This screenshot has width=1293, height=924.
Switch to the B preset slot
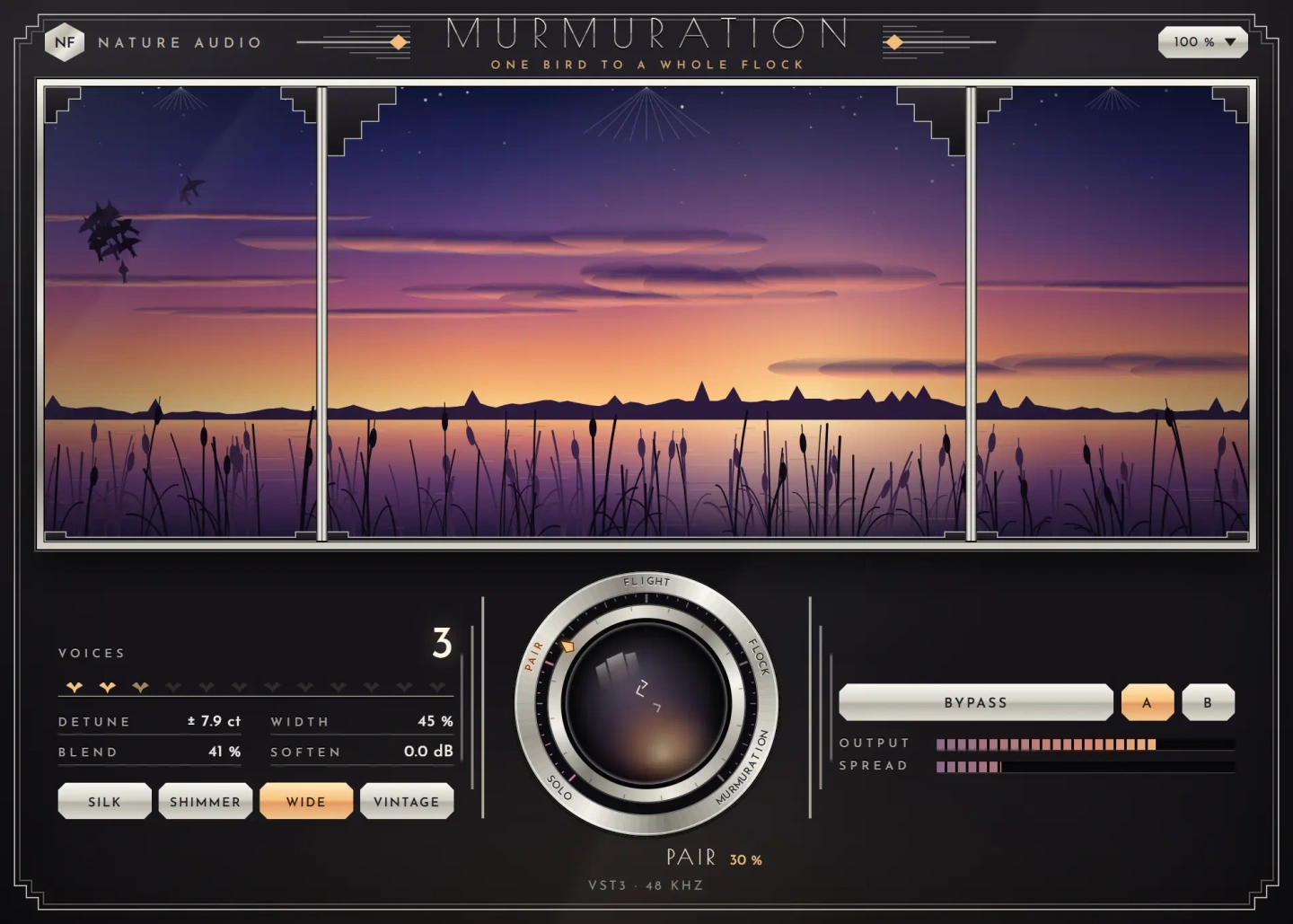[1208, 702]
